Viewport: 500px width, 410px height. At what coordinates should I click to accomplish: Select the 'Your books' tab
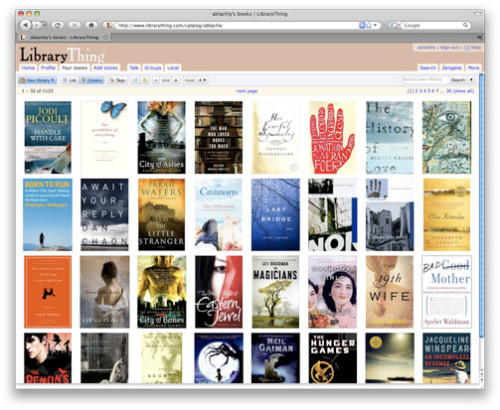coord(74,68)
